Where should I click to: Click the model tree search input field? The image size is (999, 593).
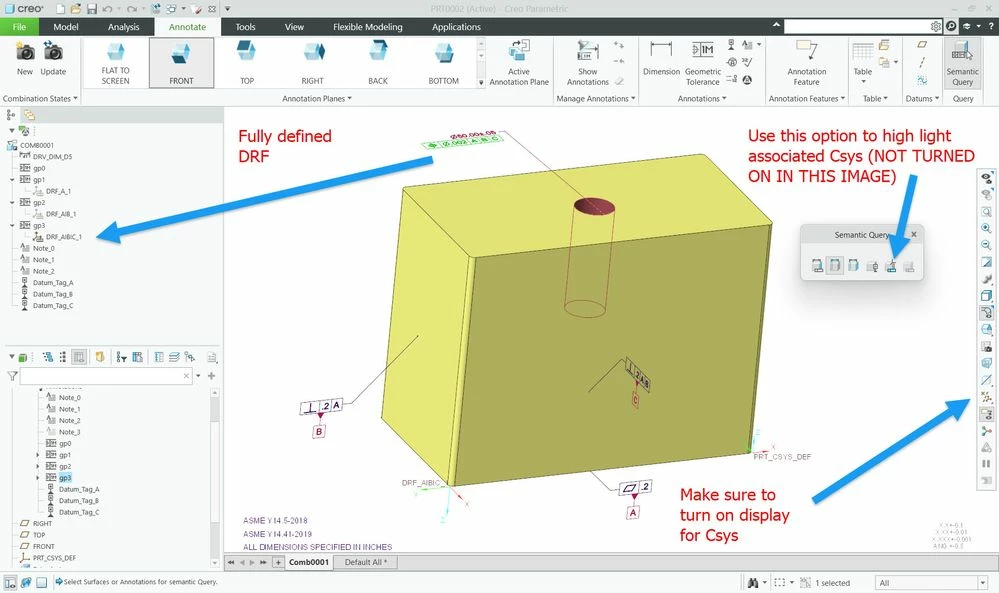pos(106,376)
